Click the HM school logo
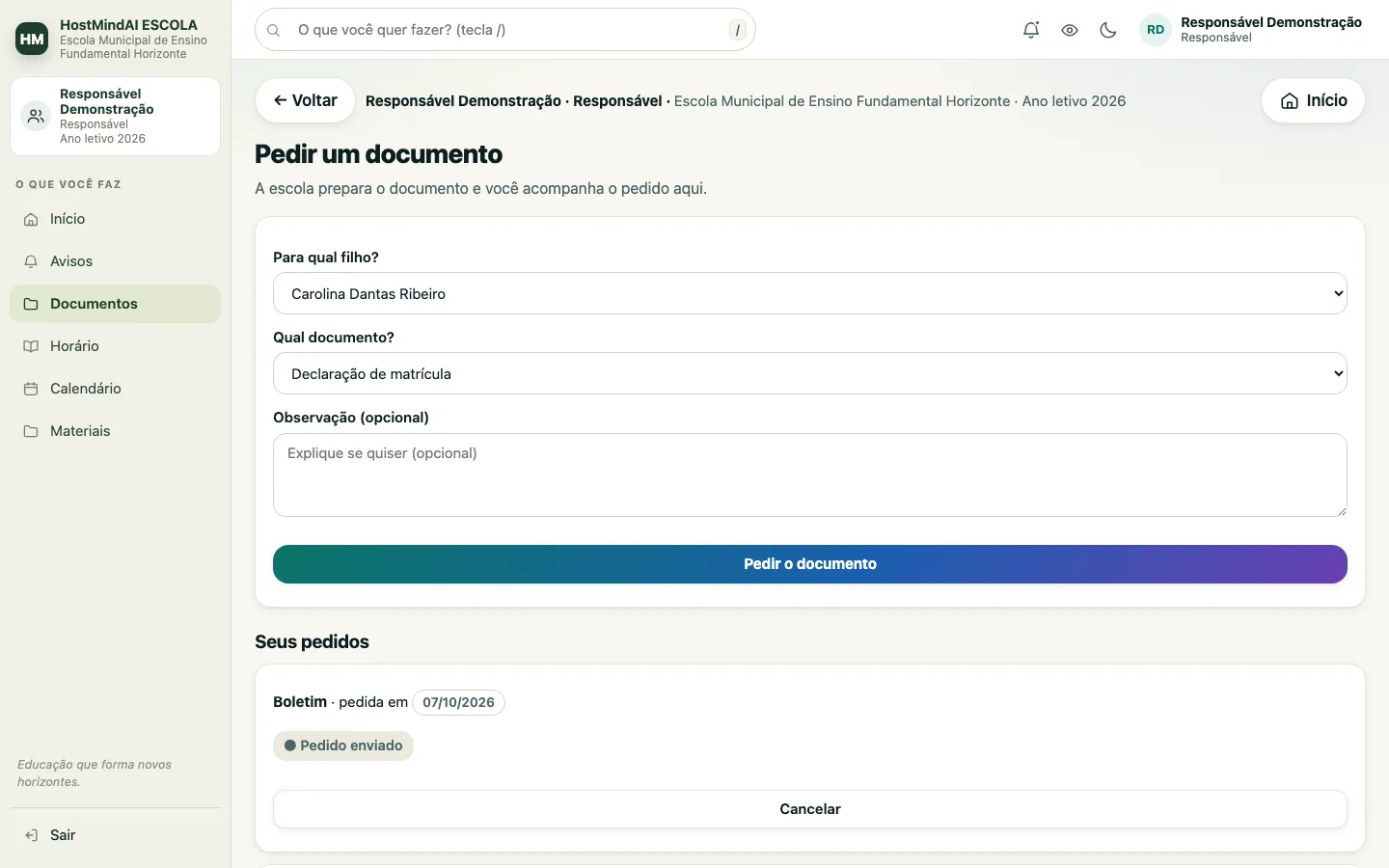Image resolution: width=1389 pixels, height=868 pixels. click(32, 39)
